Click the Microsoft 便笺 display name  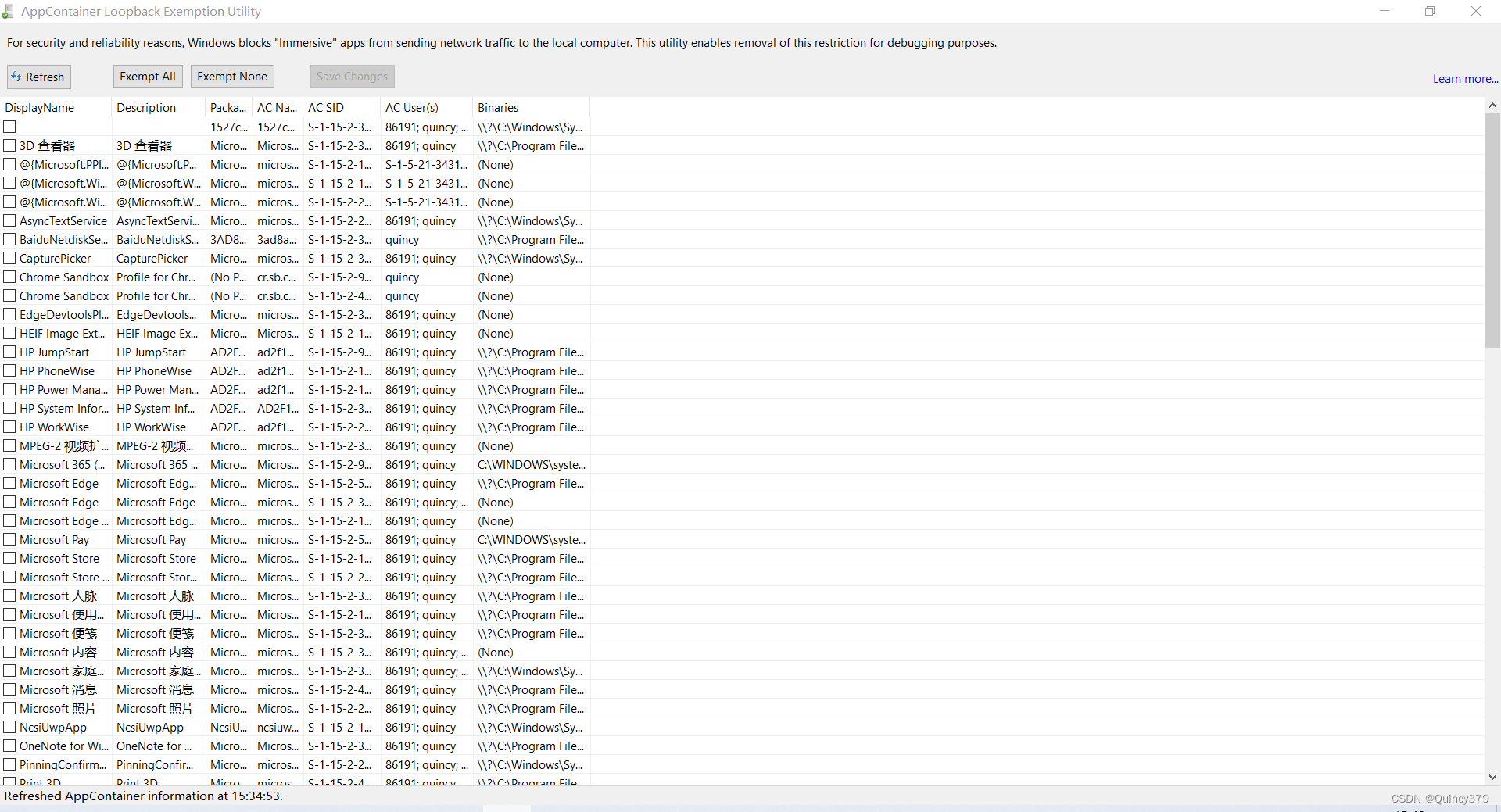coord(59,634)
